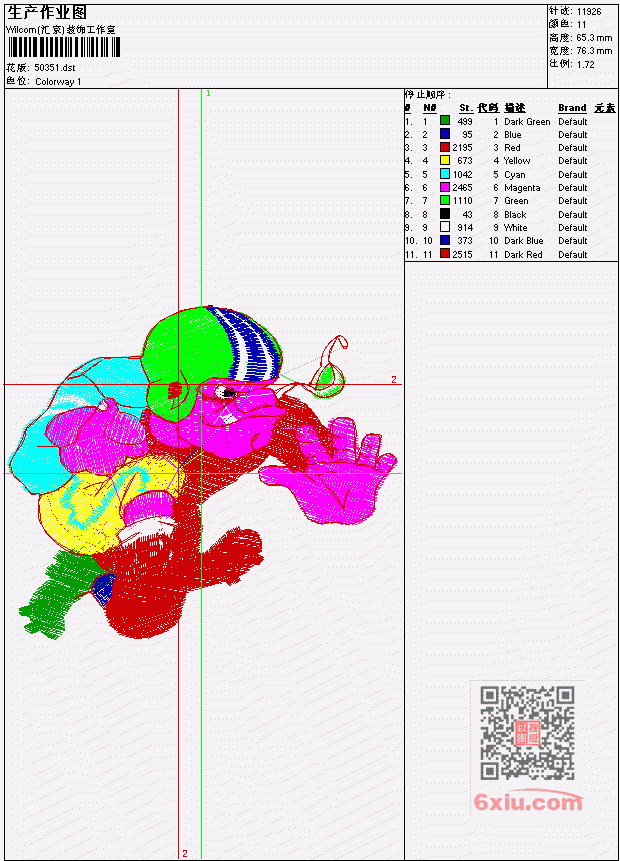Click the 'Cyan' description text
Viewport: 620px width, 861px height.
click(x=515, y=175)
